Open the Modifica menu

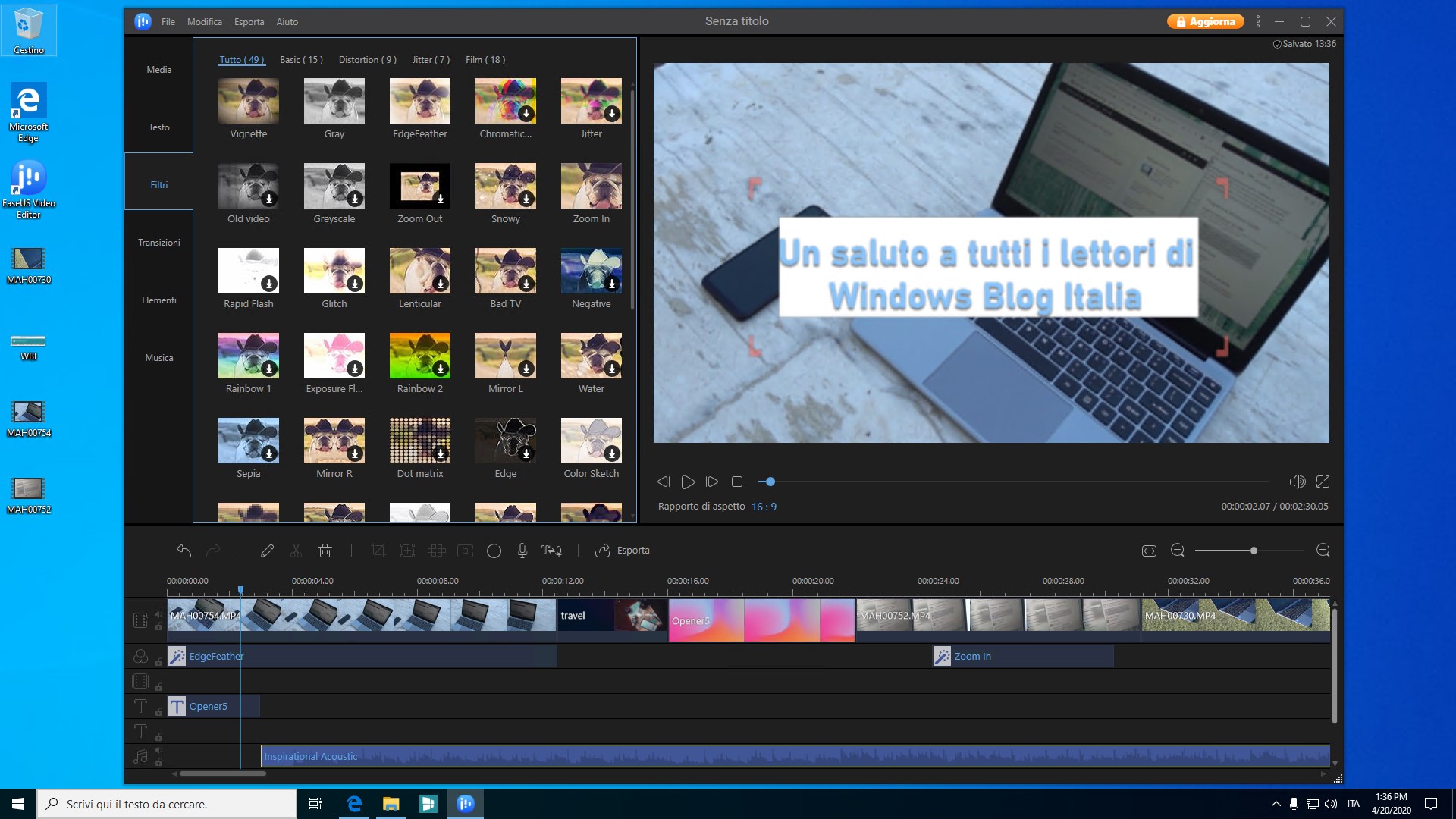coord(205,21)
